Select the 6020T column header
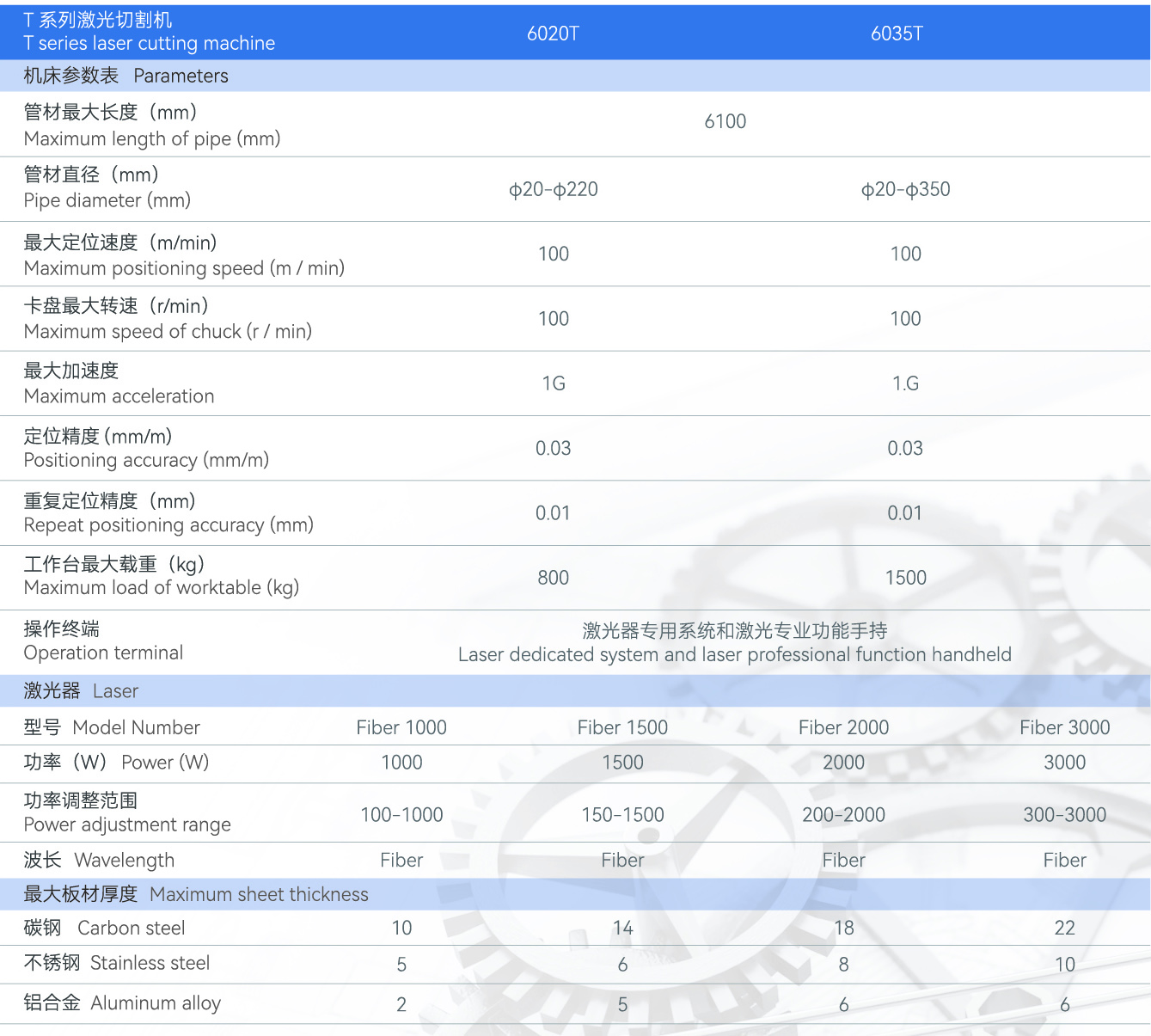 [553, 34]
